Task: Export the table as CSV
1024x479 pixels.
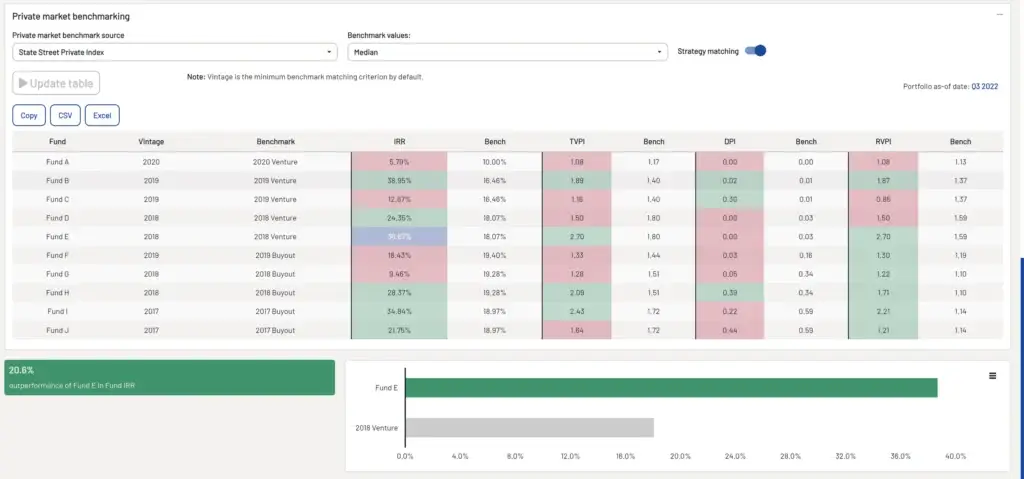Action: [65, 115]
